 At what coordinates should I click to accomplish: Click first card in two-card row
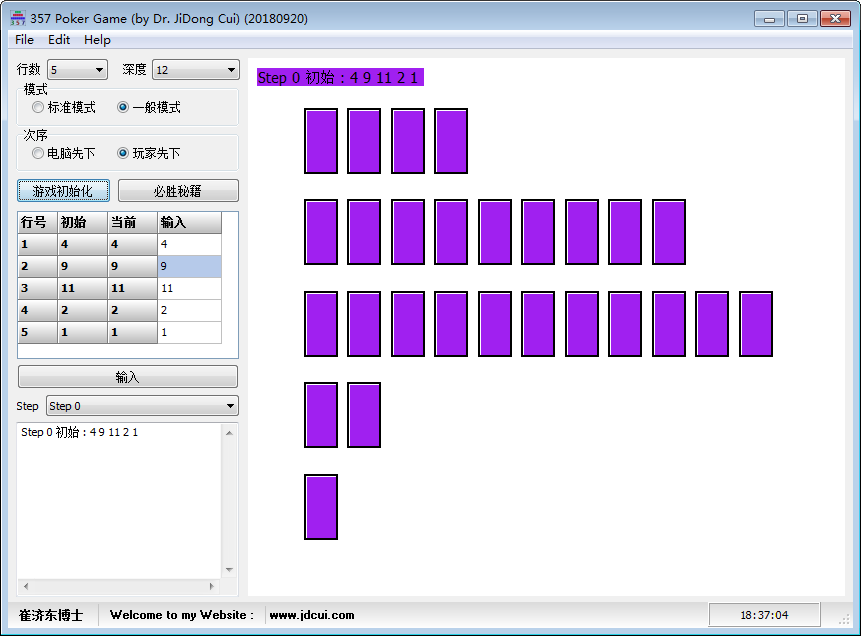[x=321, y=415]
